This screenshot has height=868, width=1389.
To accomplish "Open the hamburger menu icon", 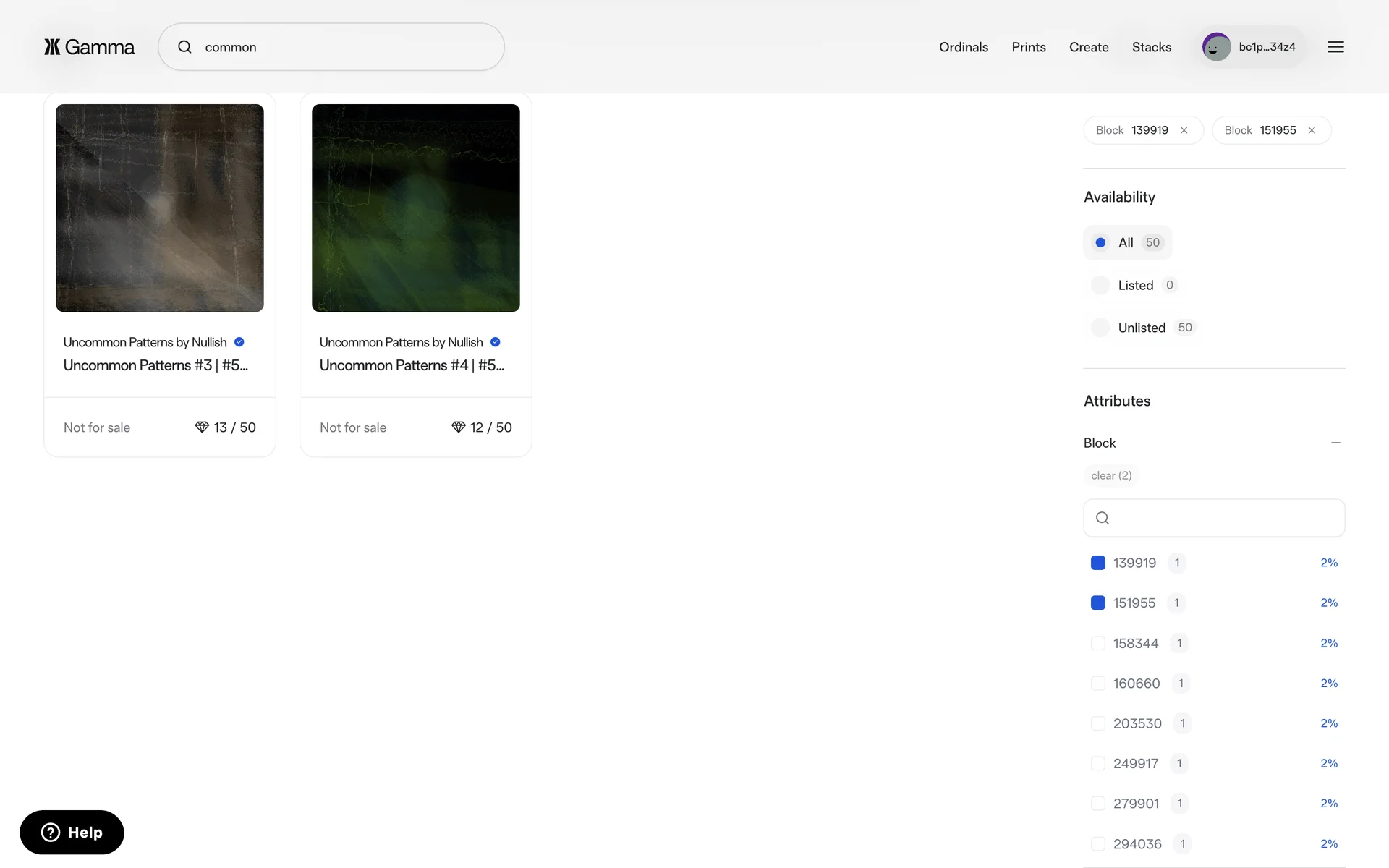I will tap(1335, 47).
